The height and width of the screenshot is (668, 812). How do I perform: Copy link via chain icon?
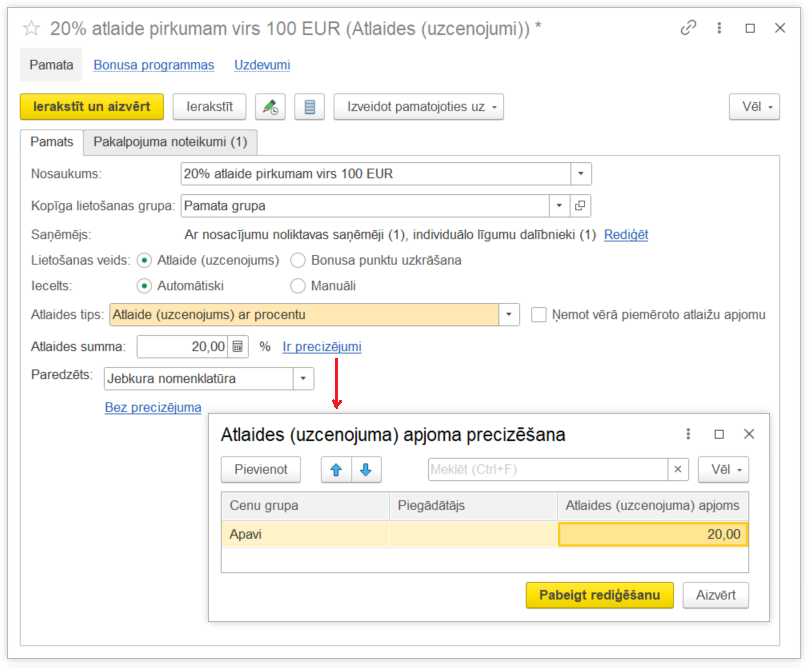(688, 28)
